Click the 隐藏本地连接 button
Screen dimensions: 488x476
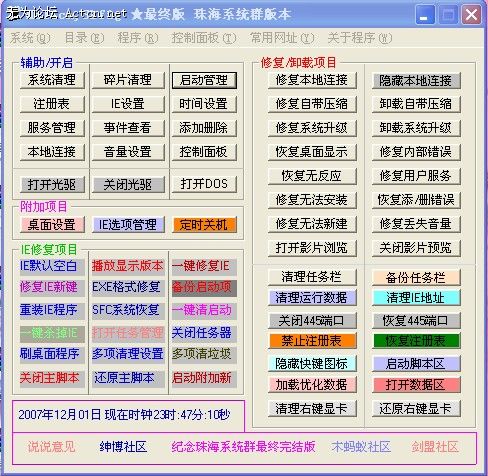pos(416,80)
